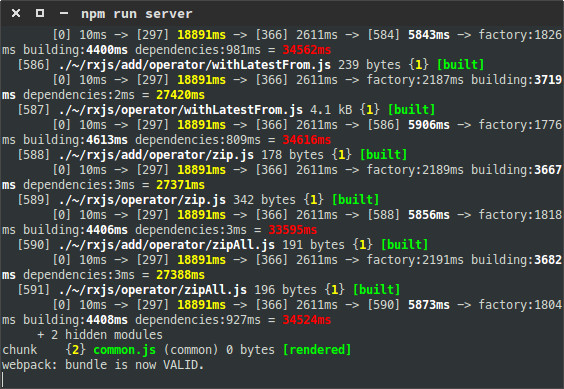Click the [built] tag after 196 bytes
Screen dimensions: 564x389
click(376, 290)
